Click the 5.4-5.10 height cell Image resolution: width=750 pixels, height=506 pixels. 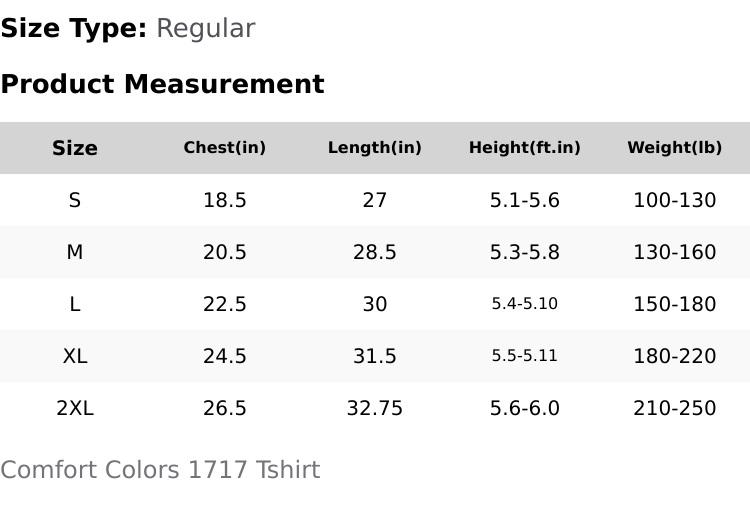coord(524,304)
